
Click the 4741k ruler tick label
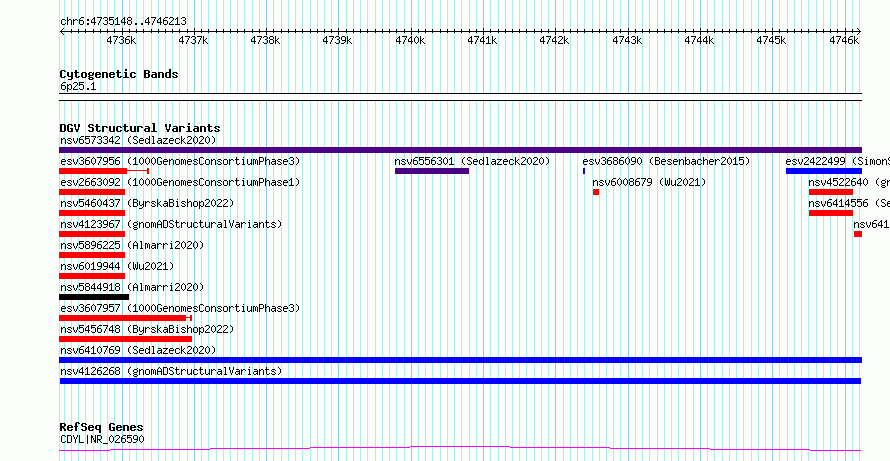[482, 40]
